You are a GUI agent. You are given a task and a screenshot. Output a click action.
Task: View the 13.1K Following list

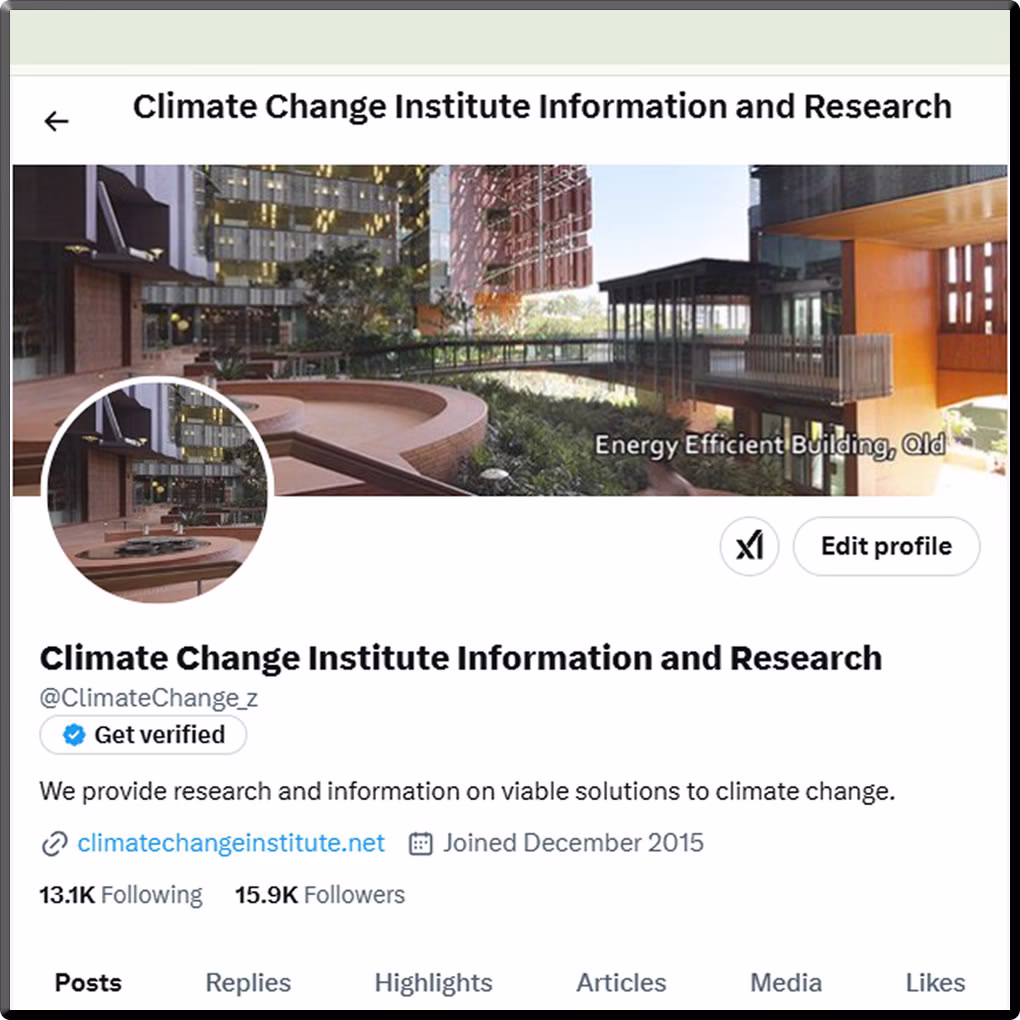(x=121, y=895)
